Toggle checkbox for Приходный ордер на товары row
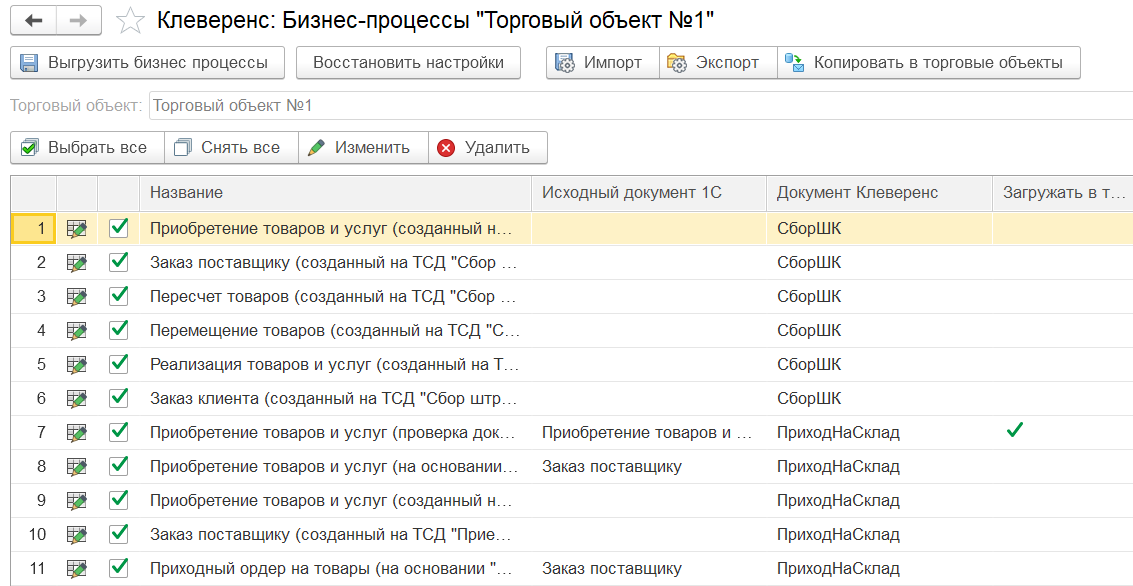The image size is (1133, 586). tap(119, 568)
